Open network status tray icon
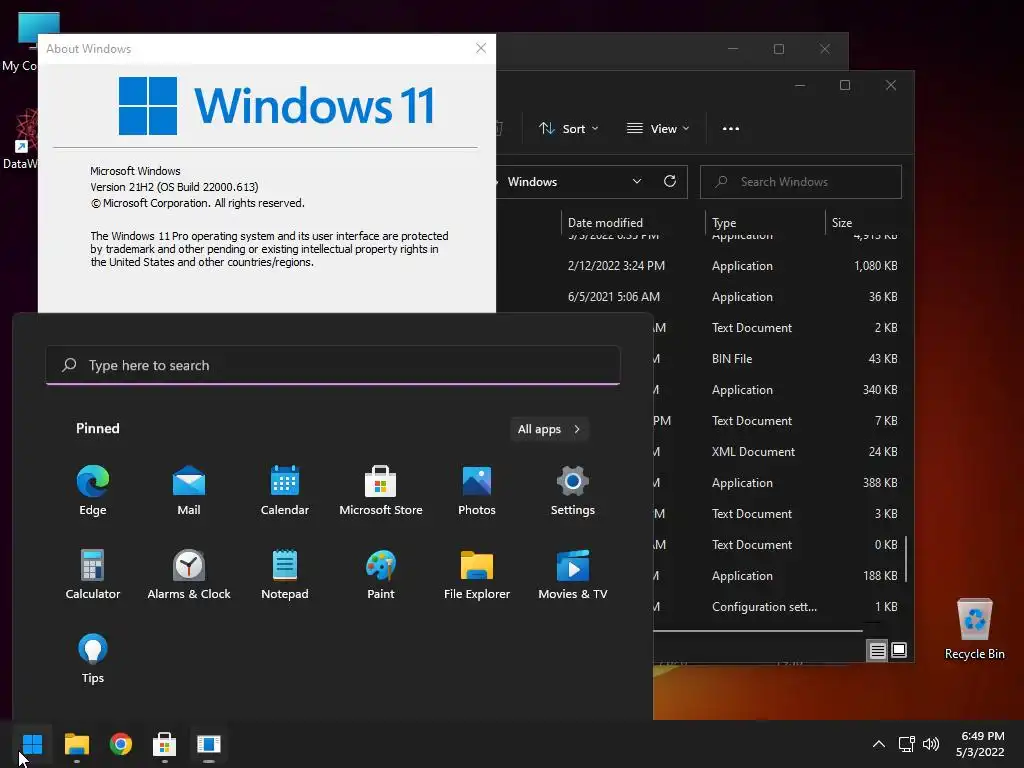Image resolution: width=1024 pixels, height=768 pixels. point(906,744)
